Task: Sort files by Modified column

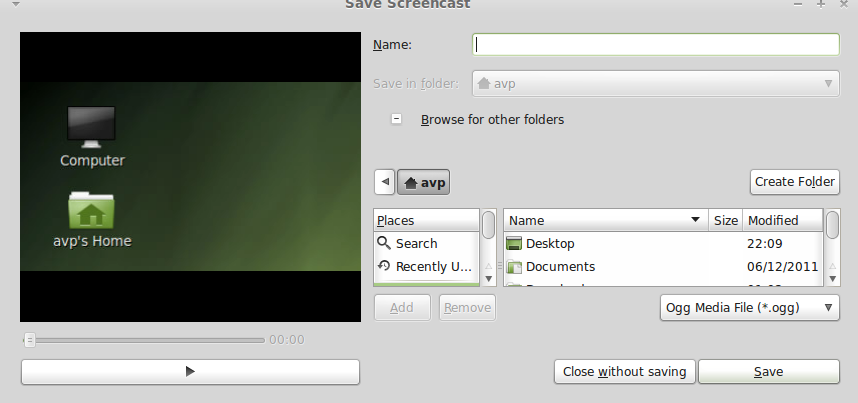Action: (x=782, y=220)
